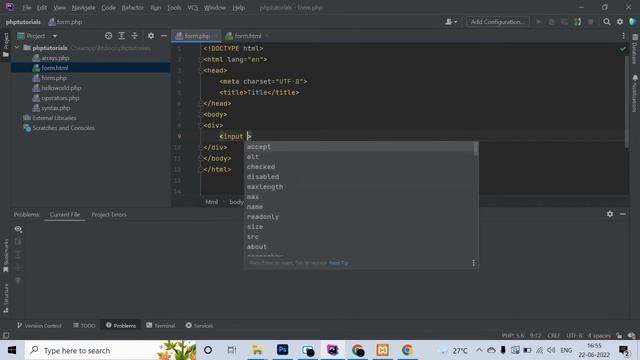Open Photoshop from the taskbar
Image resolution: width=640 pixels, height=360 pixels.
282,350
